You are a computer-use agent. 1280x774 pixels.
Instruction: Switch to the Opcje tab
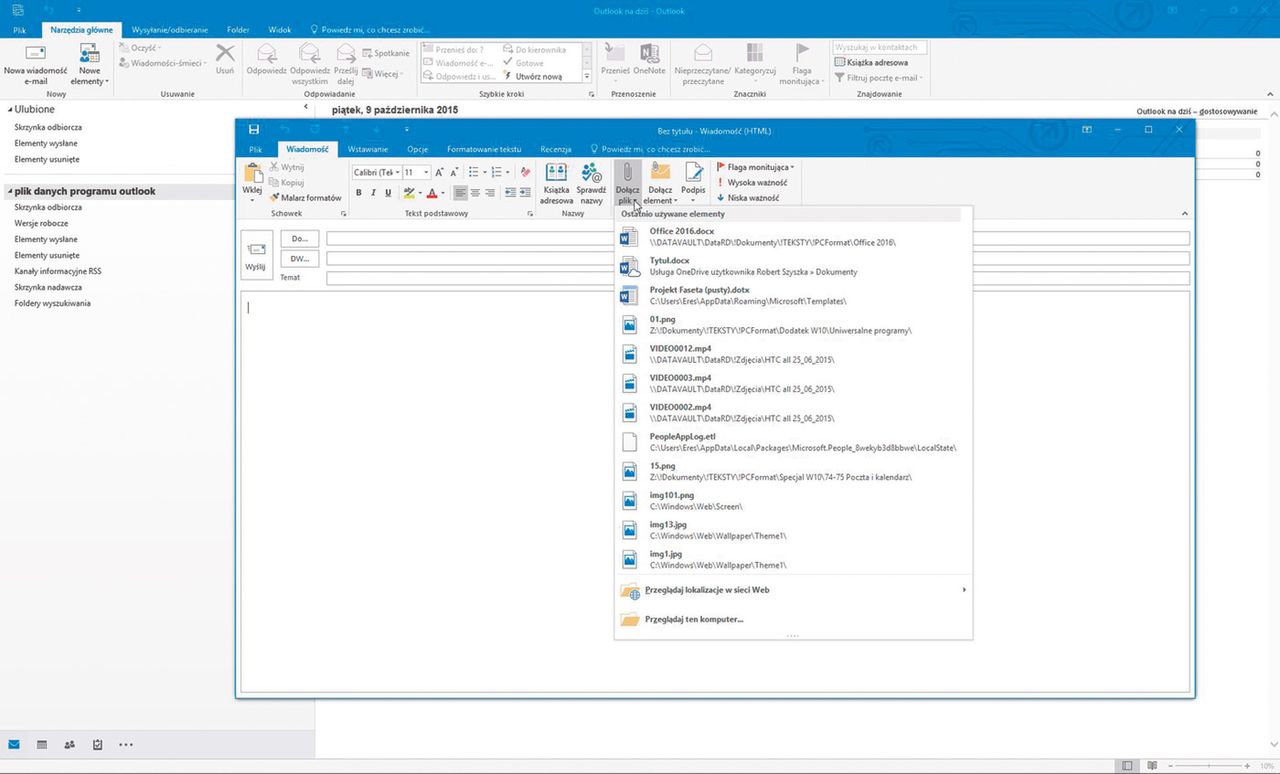(x=418, y=149)
